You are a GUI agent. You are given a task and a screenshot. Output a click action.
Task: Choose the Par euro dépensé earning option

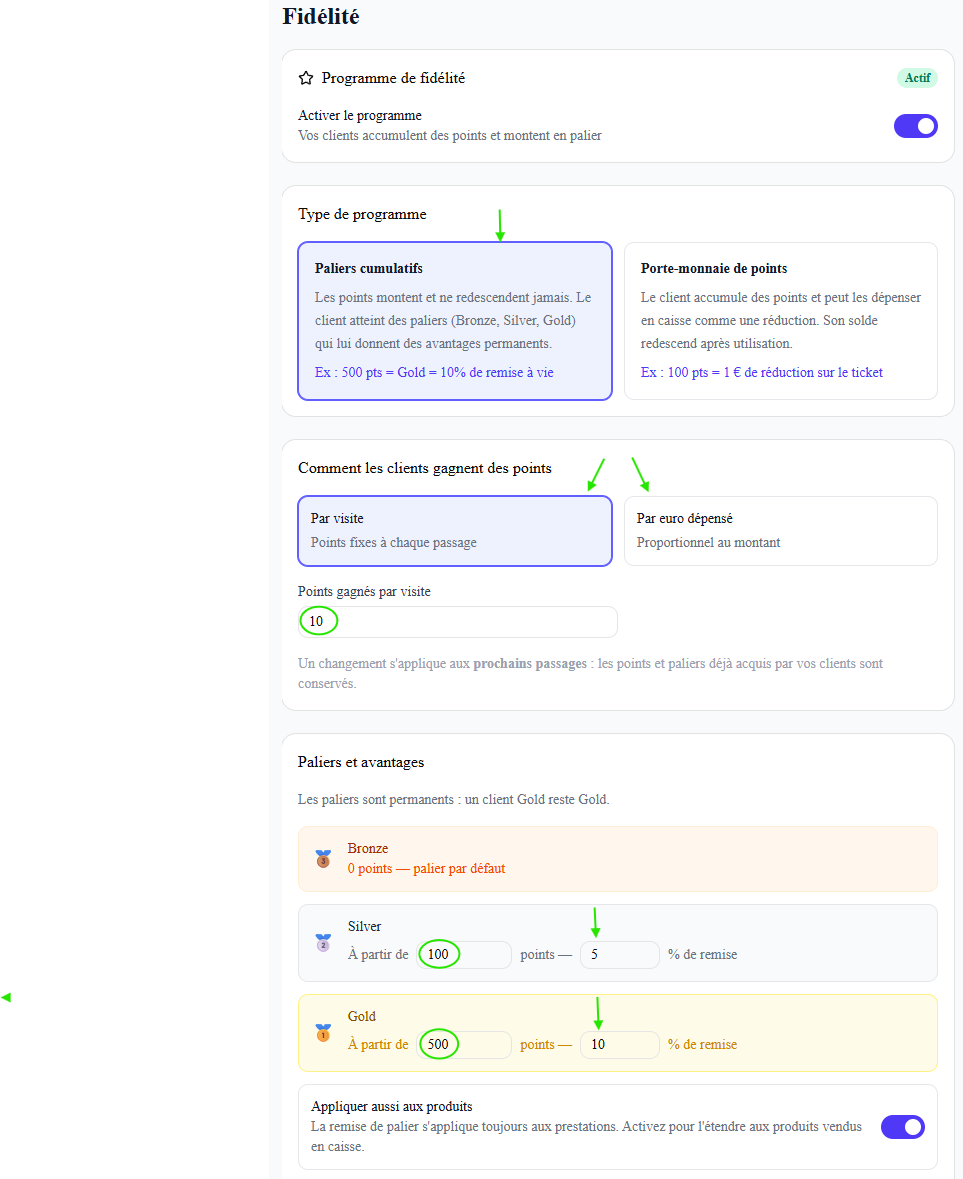tap(780, 531)
